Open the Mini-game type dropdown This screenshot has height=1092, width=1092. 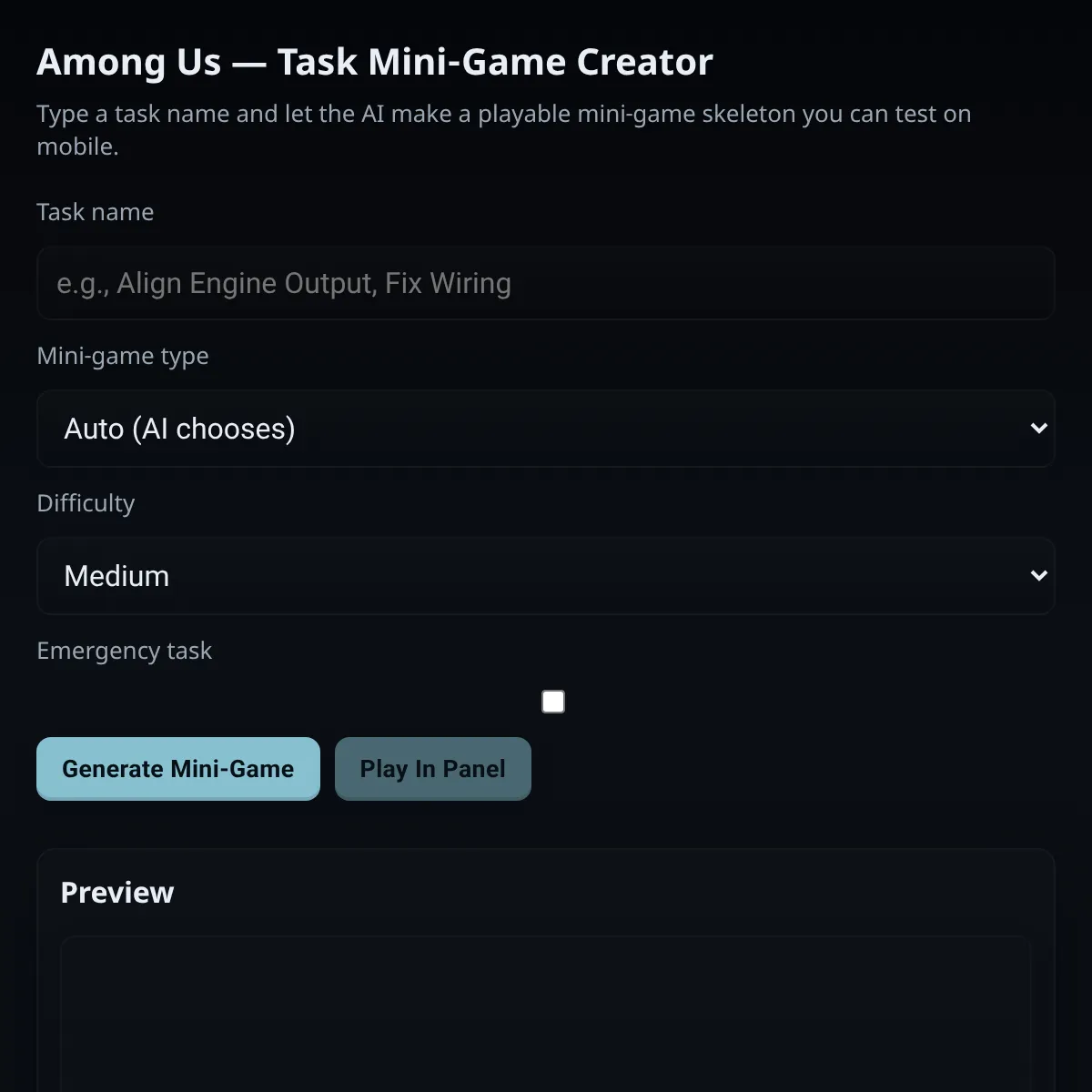coord(546,429)
